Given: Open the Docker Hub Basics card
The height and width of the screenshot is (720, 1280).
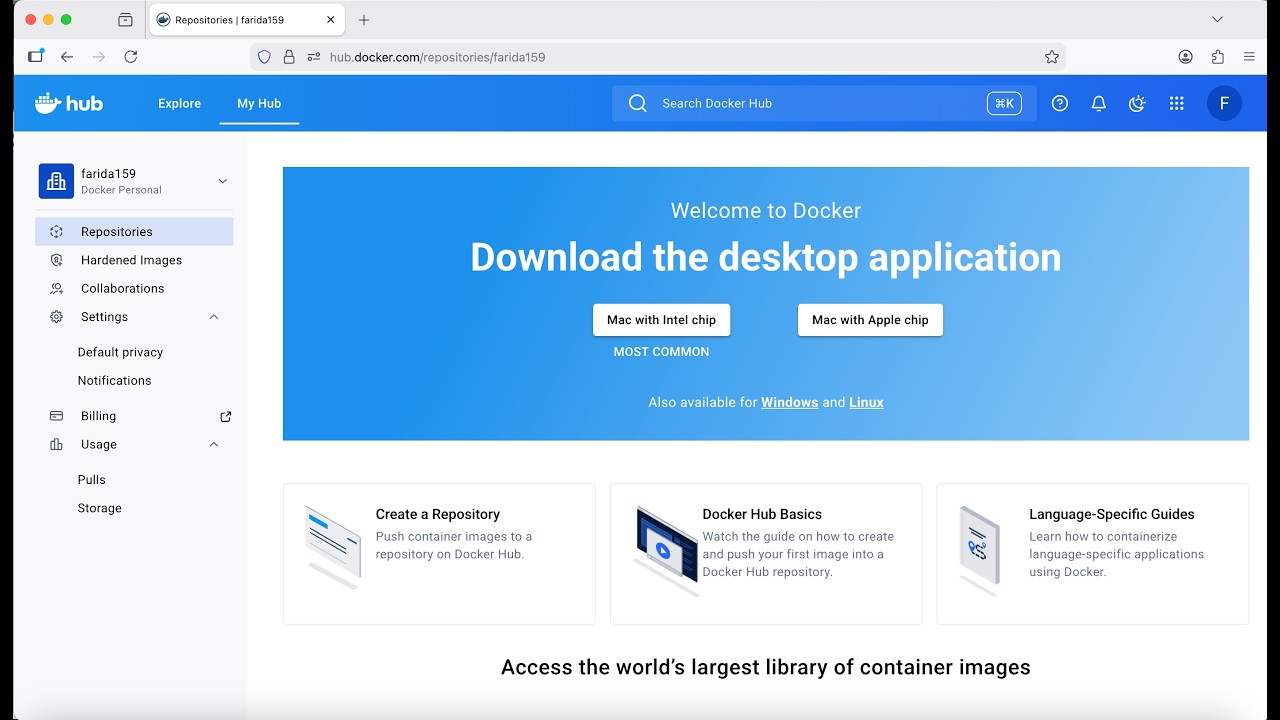Looking at the screenshot, I should pyautogui.click(x=766, y=554).
